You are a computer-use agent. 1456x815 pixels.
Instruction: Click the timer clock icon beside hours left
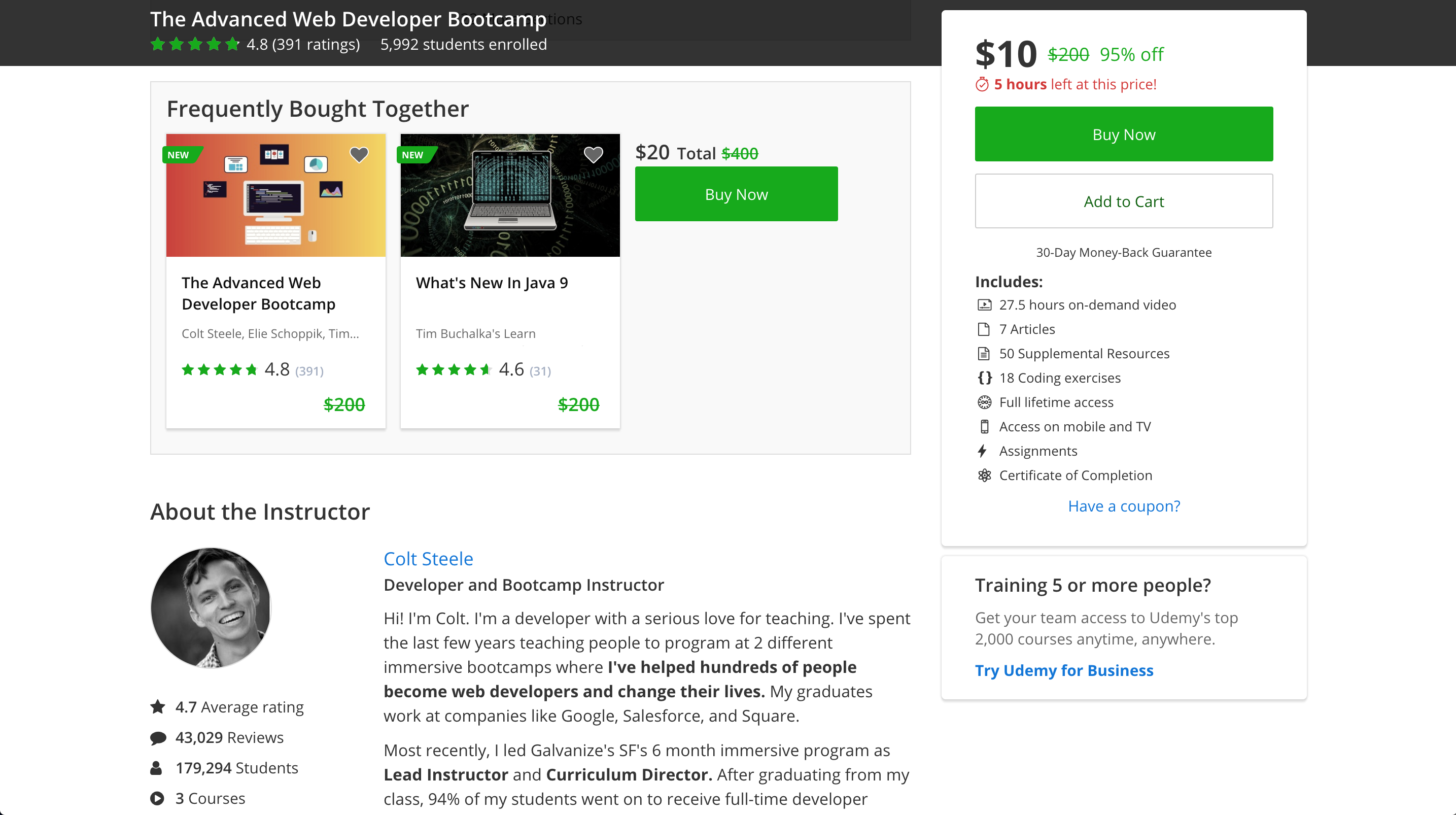[982, 84]
